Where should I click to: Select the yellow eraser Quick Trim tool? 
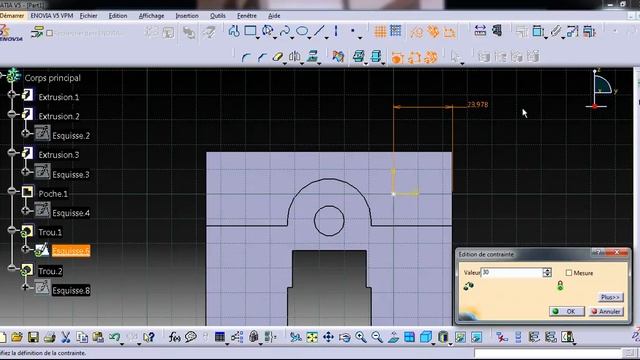click(x=278, y=57)
